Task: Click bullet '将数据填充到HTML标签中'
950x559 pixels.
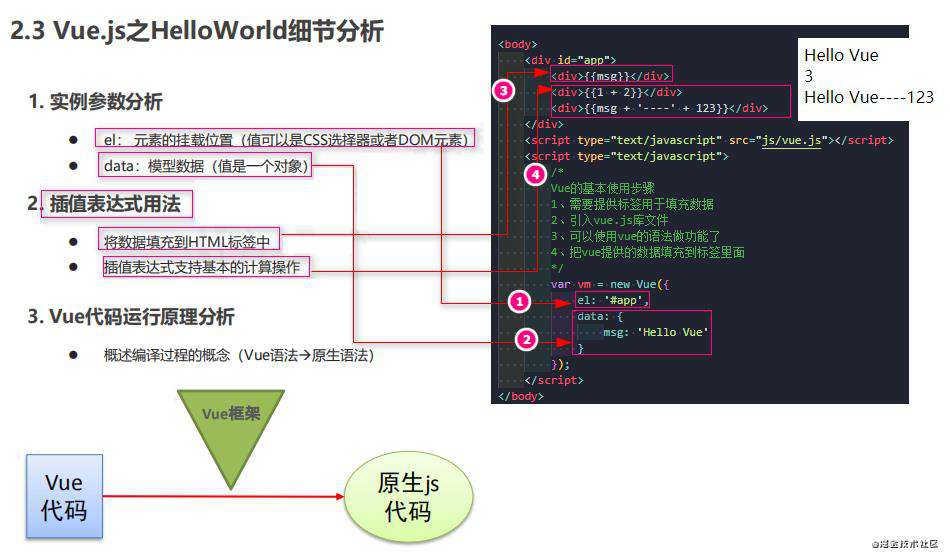Action: pyautogui.click(x=187, y=242)
